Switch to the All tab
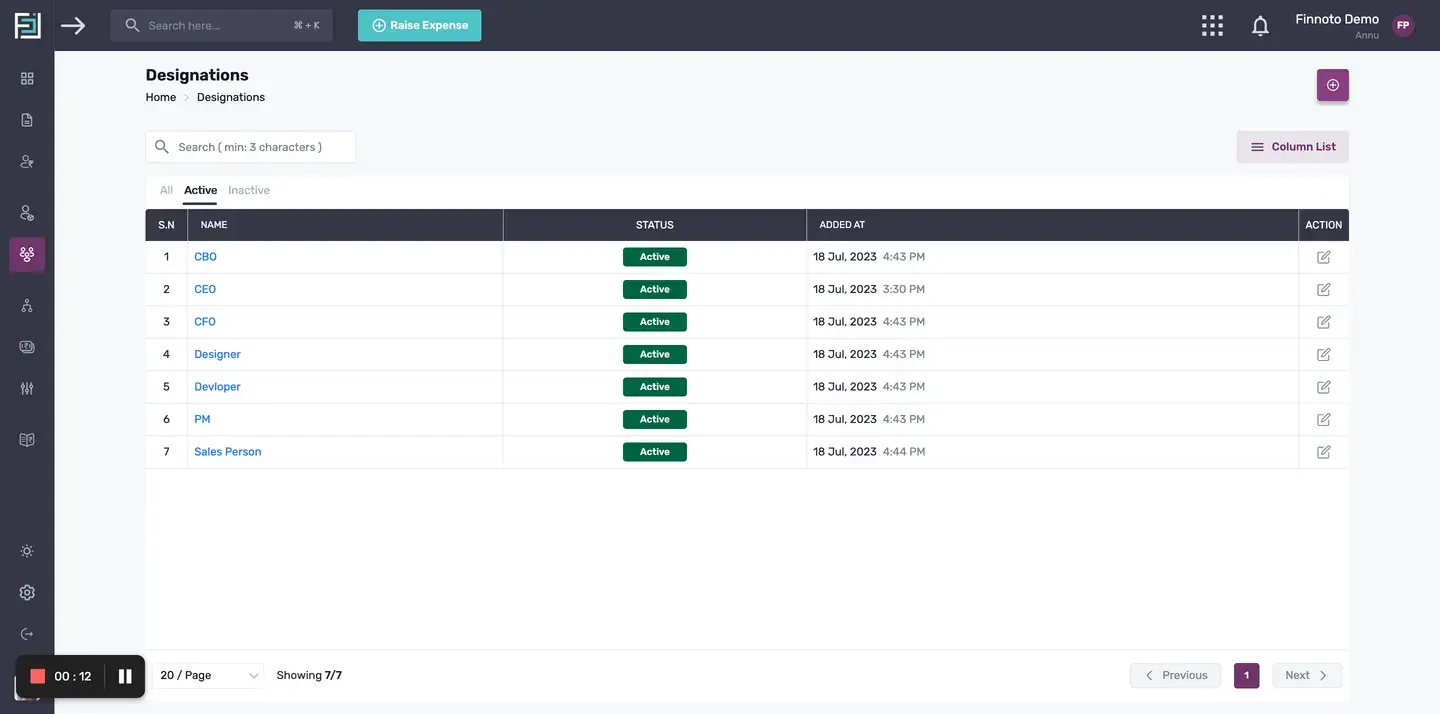The width and height of the screenshot is (1440, 714). pyautogui.click(x=166, y=190)
